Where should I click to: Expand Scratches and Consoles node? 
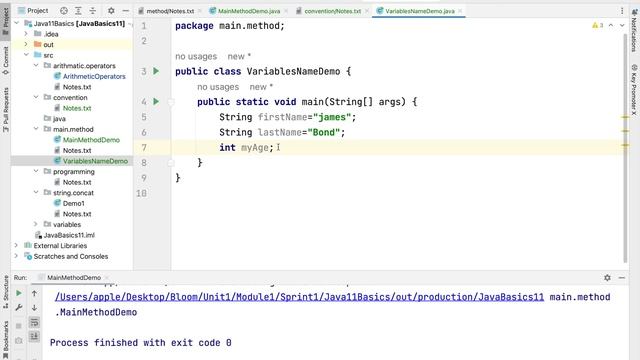[16, 256]
